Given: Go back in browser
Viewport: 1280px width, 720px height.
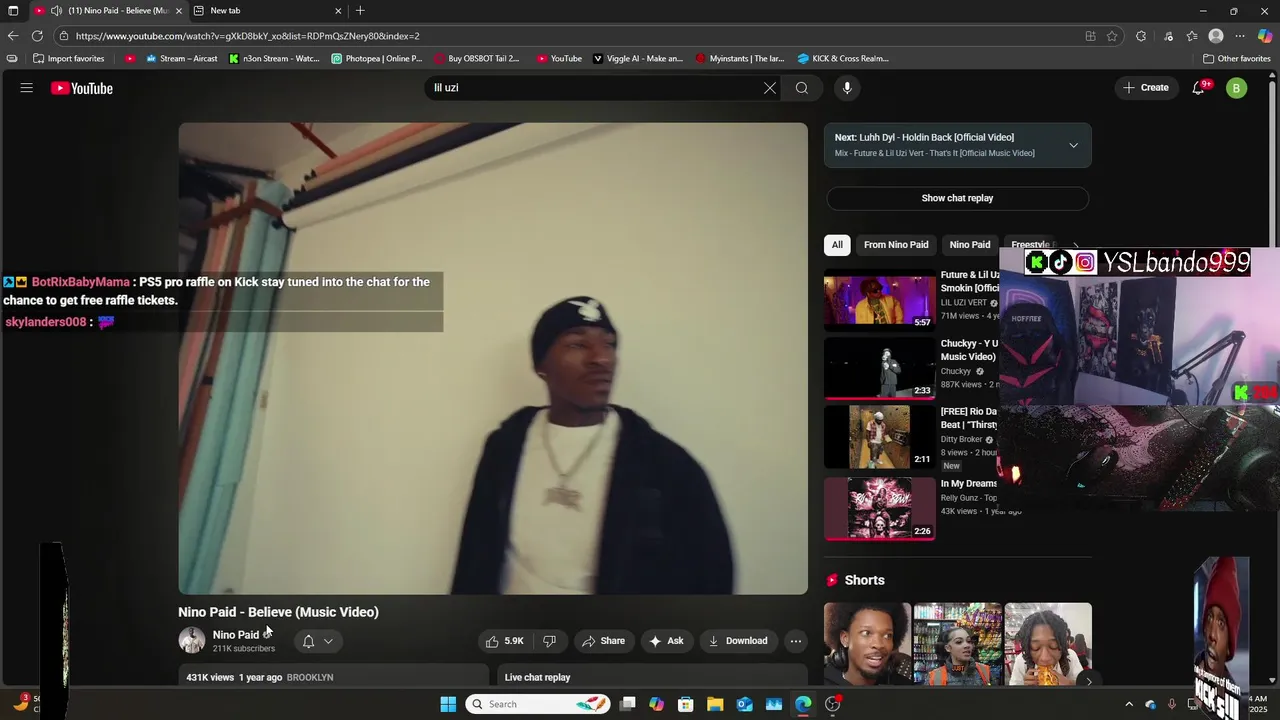Looking at the screenshot, I should pos(13,36).
